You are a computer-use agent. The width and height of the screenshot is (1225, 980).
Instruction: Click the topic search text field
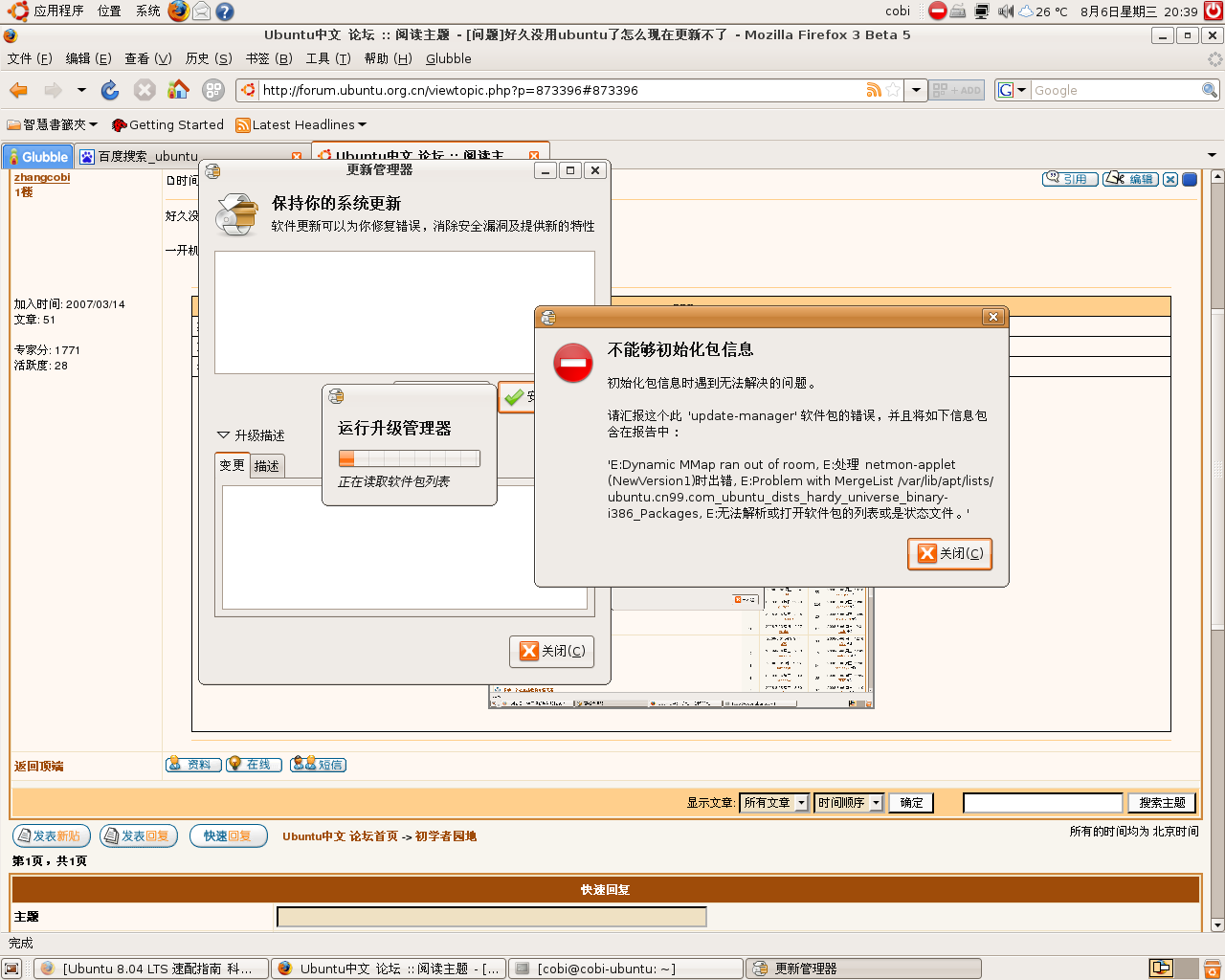pos(1042,803)
